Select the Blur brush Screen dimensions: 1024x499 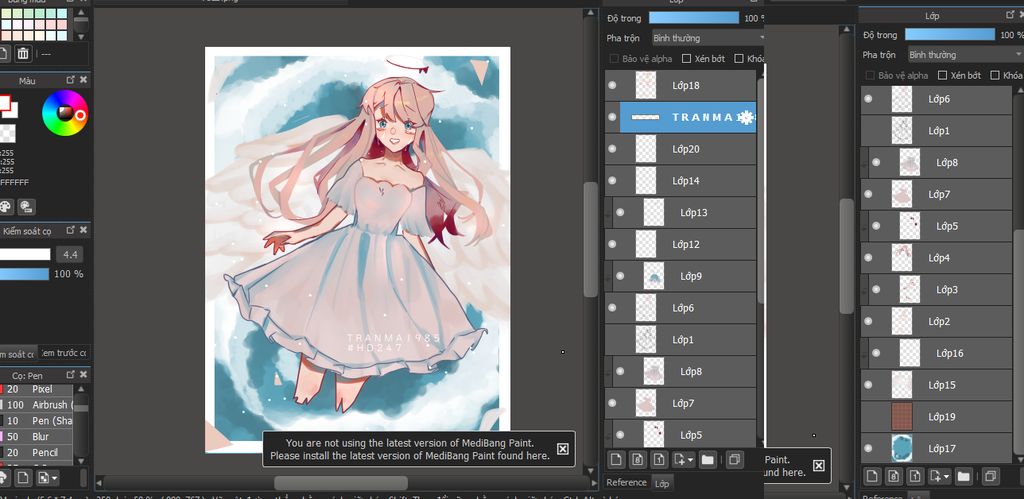pos(37,436)
